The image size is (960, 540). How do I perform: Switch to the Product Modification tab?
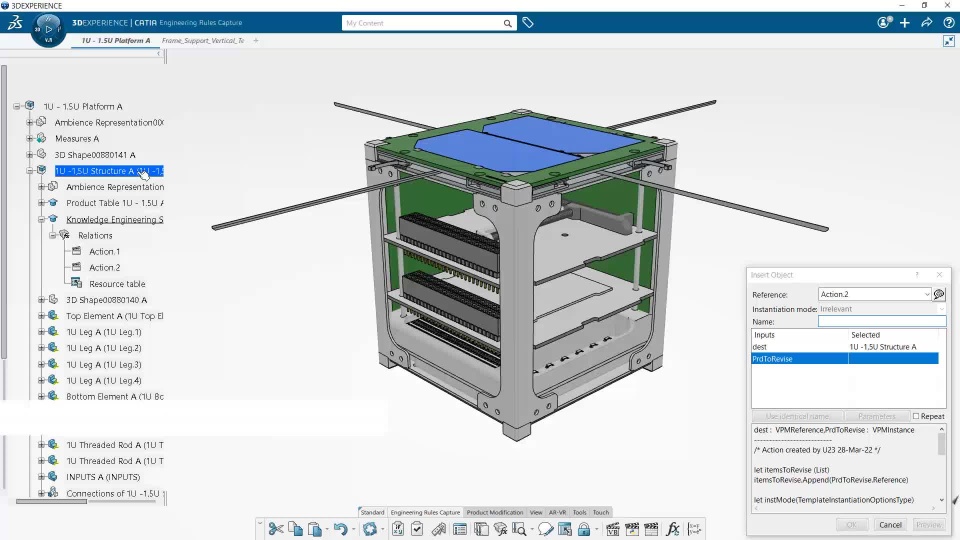[x=495, y=512]
